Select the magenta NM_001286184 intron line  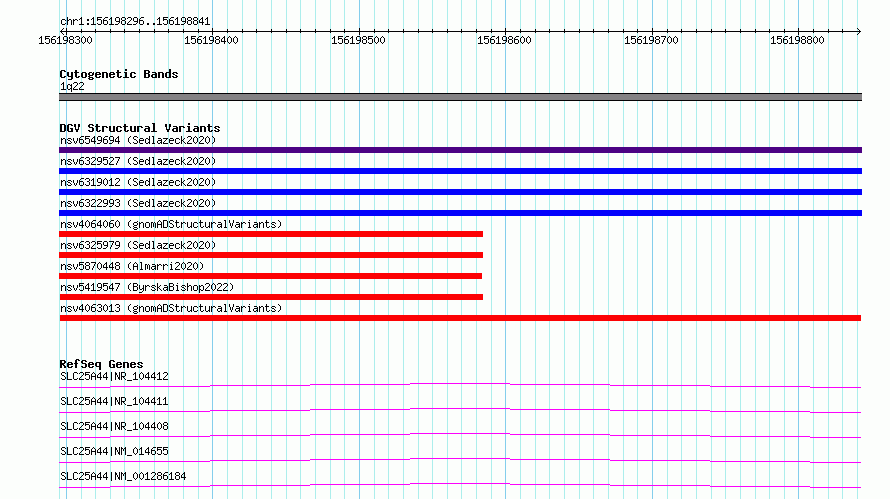[x=460, y=485]
